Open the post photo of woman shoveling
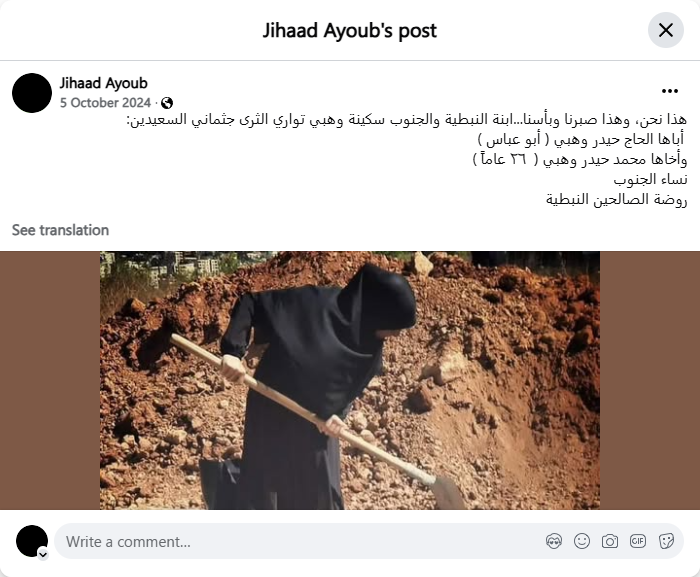This screenshot has width=700, height=577. (x=350, y=380)
